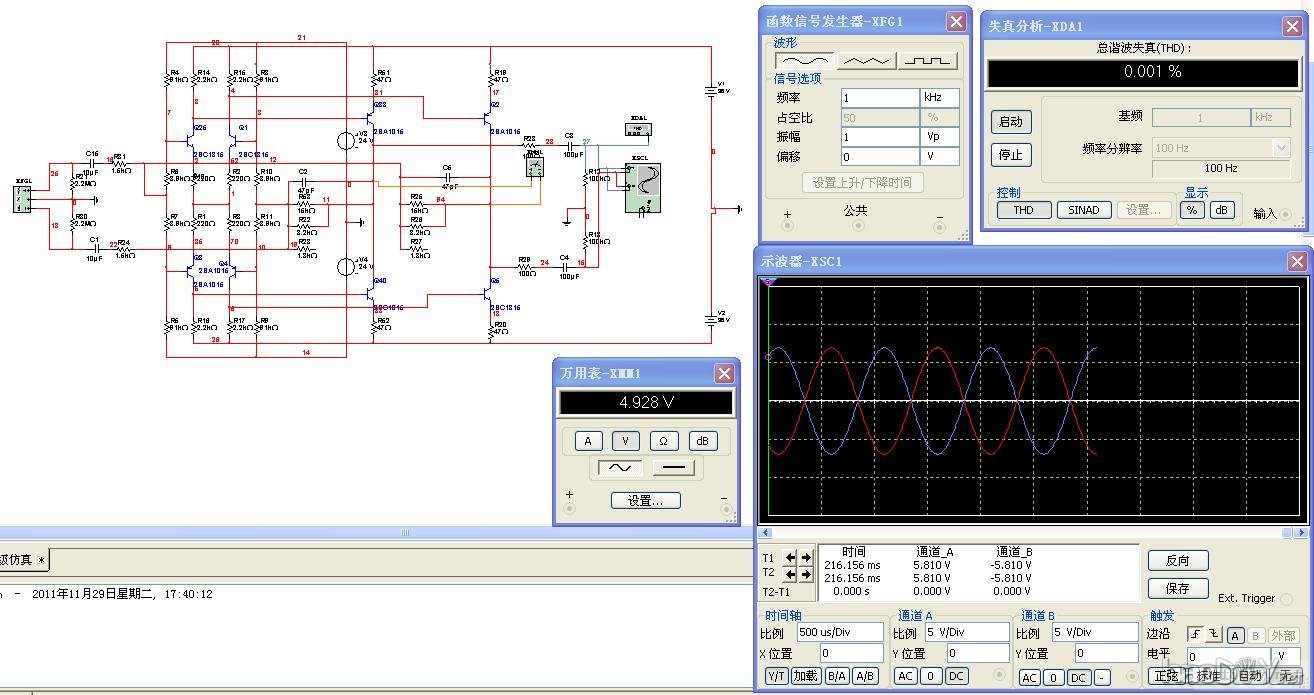Image resolution: width=1314 pixels, height=695 pixels.
Task: Click the multimeter settings button
Action: coord(645,501)
